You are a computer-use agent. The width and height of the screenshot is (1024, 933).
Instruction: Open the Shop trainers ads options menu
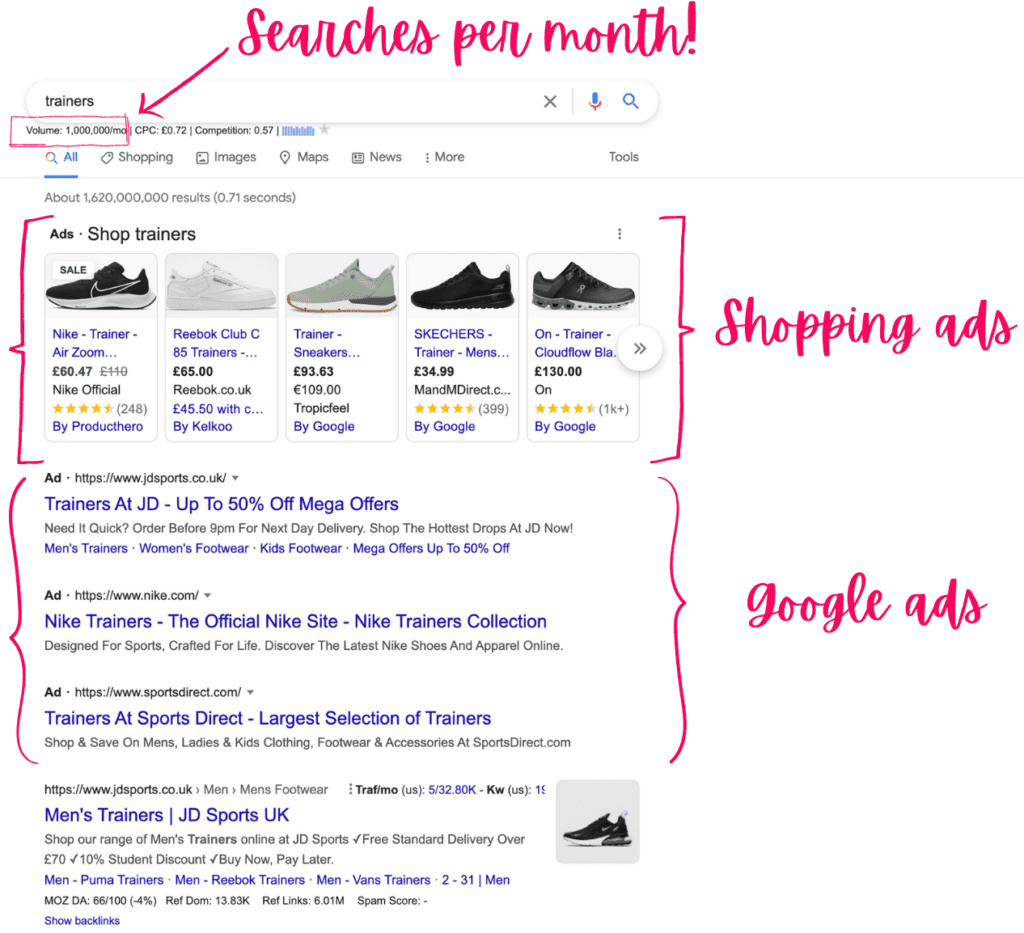point(619,234)
